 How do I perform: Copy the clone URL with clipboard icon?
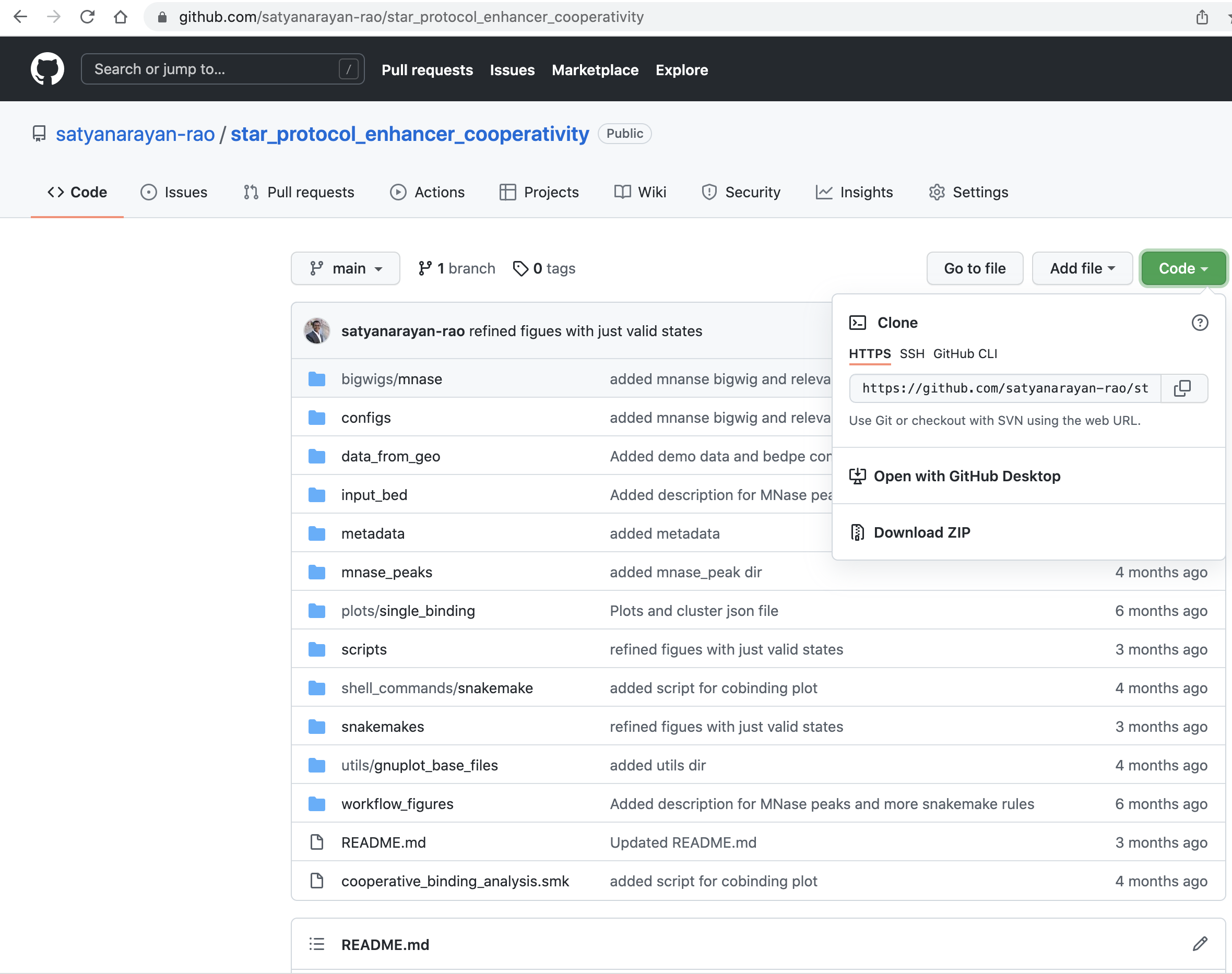(x=1183, y=388)
